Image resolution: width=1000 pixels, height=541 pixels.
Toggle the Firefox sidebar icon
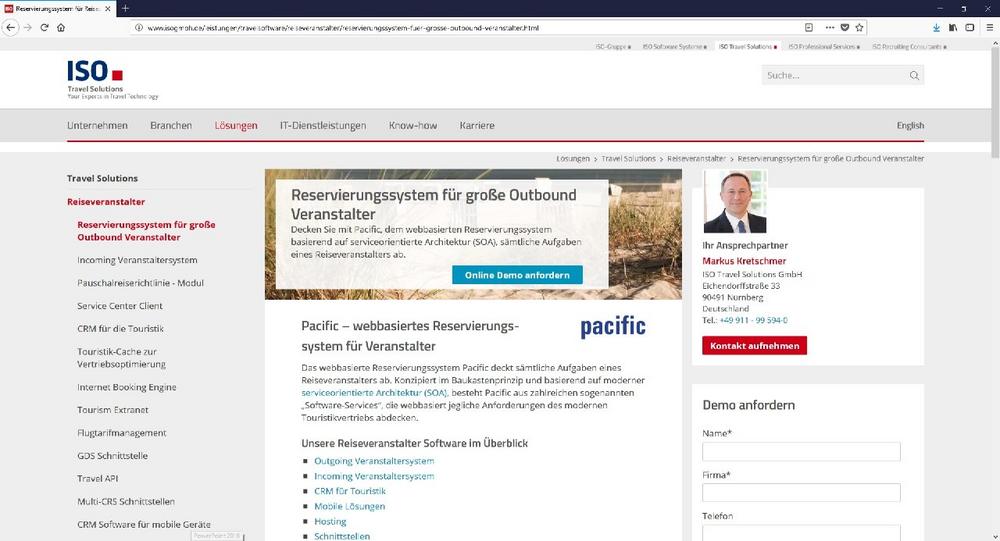point(969,27)
